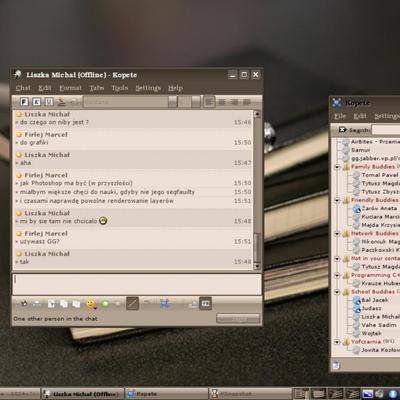Click scroll down arrow in chat history
The image size is (400, 400).
(257, 266)
